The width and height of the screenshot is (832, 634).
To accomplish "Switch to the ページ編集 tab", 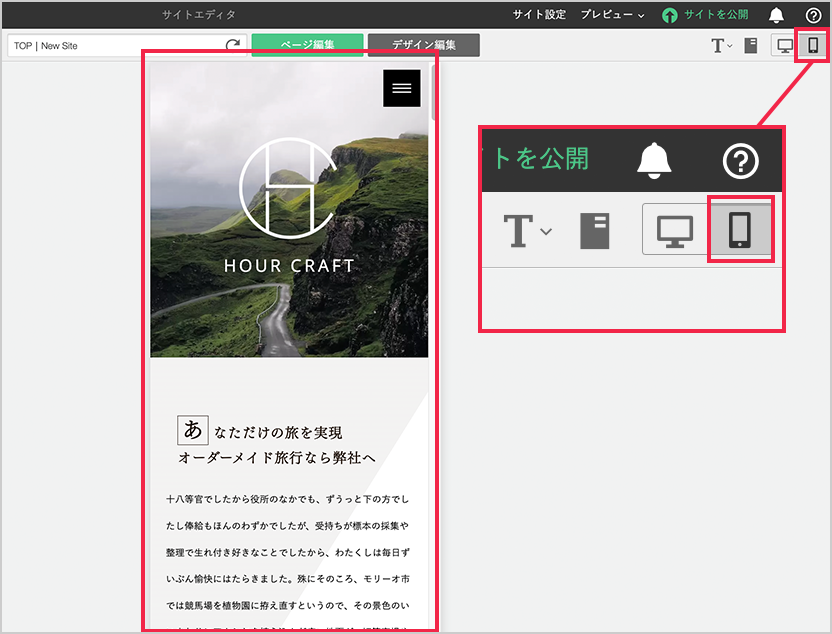I will coord(307,45).
